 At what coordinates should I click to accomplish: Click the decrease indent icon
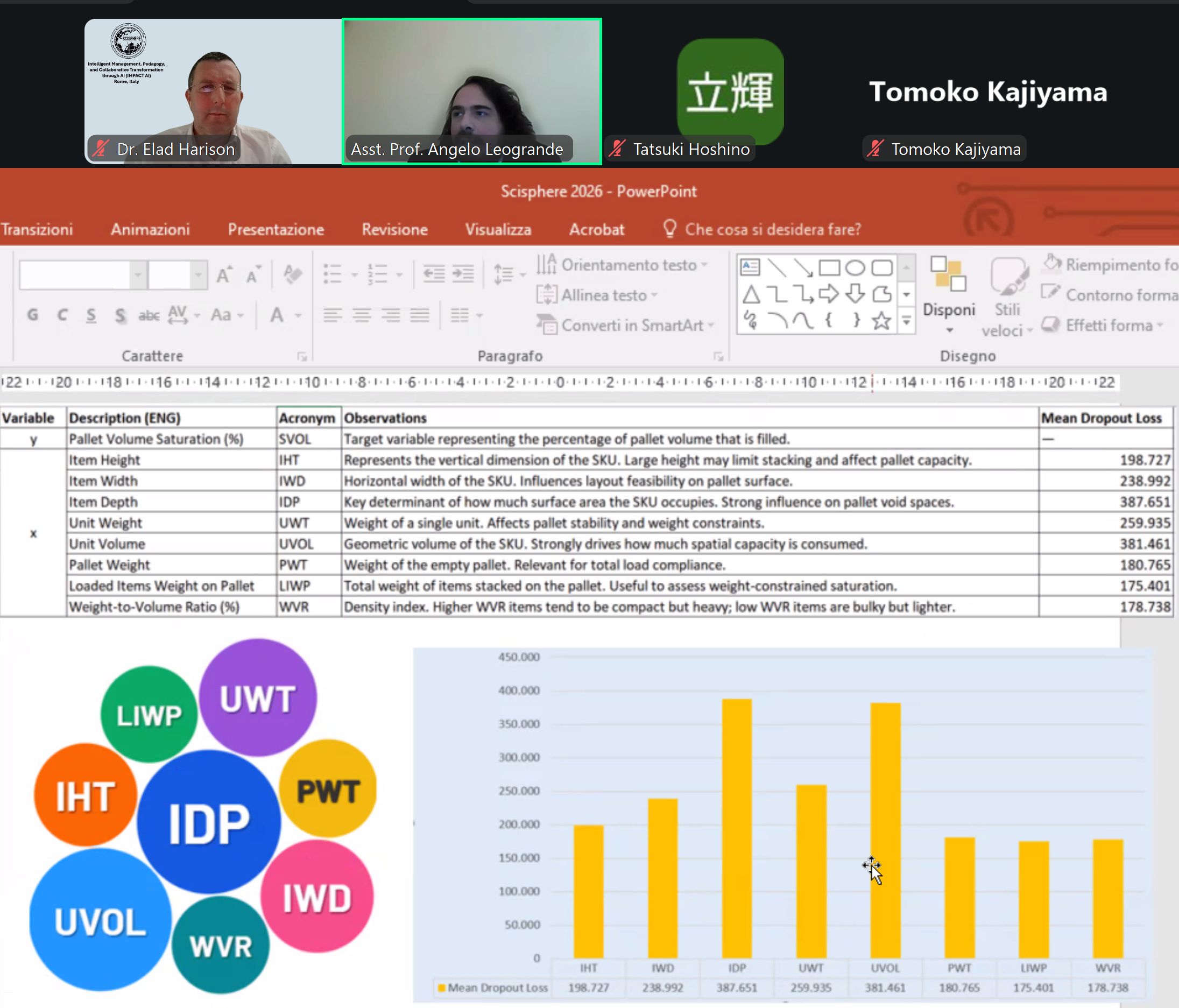pos(434,274)
